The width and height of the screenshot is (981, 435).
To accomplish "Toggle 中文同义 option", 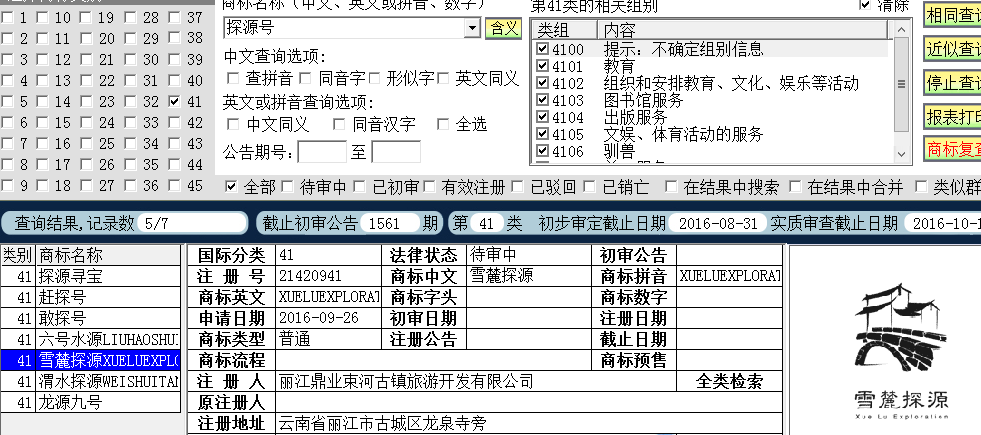I will click(x=233, y=125).
